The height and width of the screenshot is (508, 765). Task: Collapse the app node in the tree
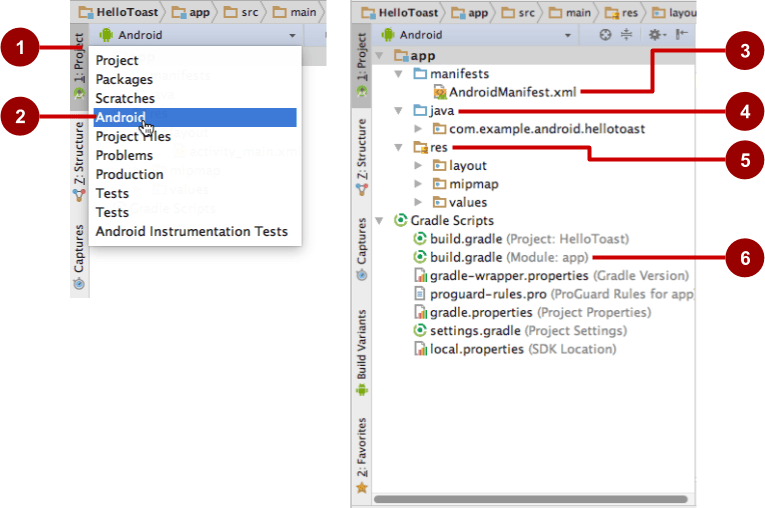coord(379,56)
